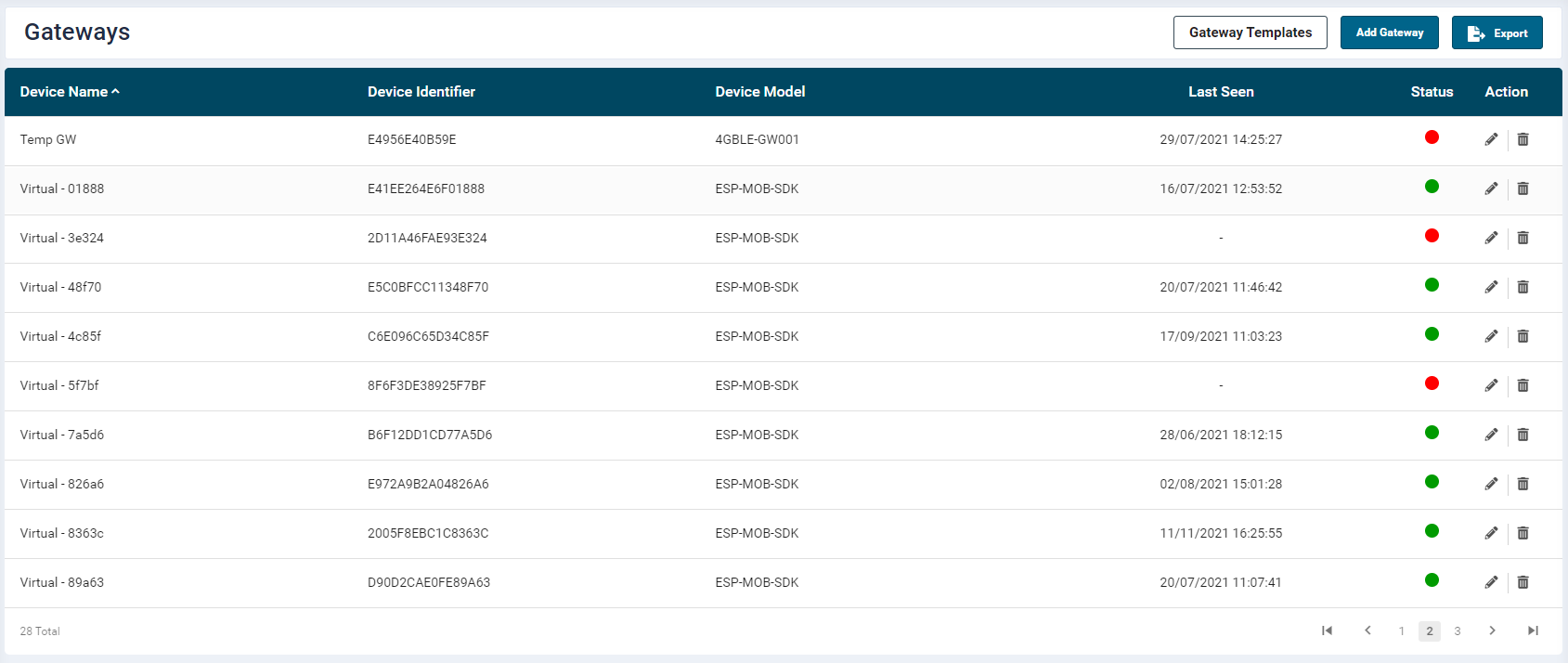Viewport: 1568px width, 663px height.
Task: Edit the Virtual - 4c85f gateway
Action: pyautogui.click(x=1491, y=336)
